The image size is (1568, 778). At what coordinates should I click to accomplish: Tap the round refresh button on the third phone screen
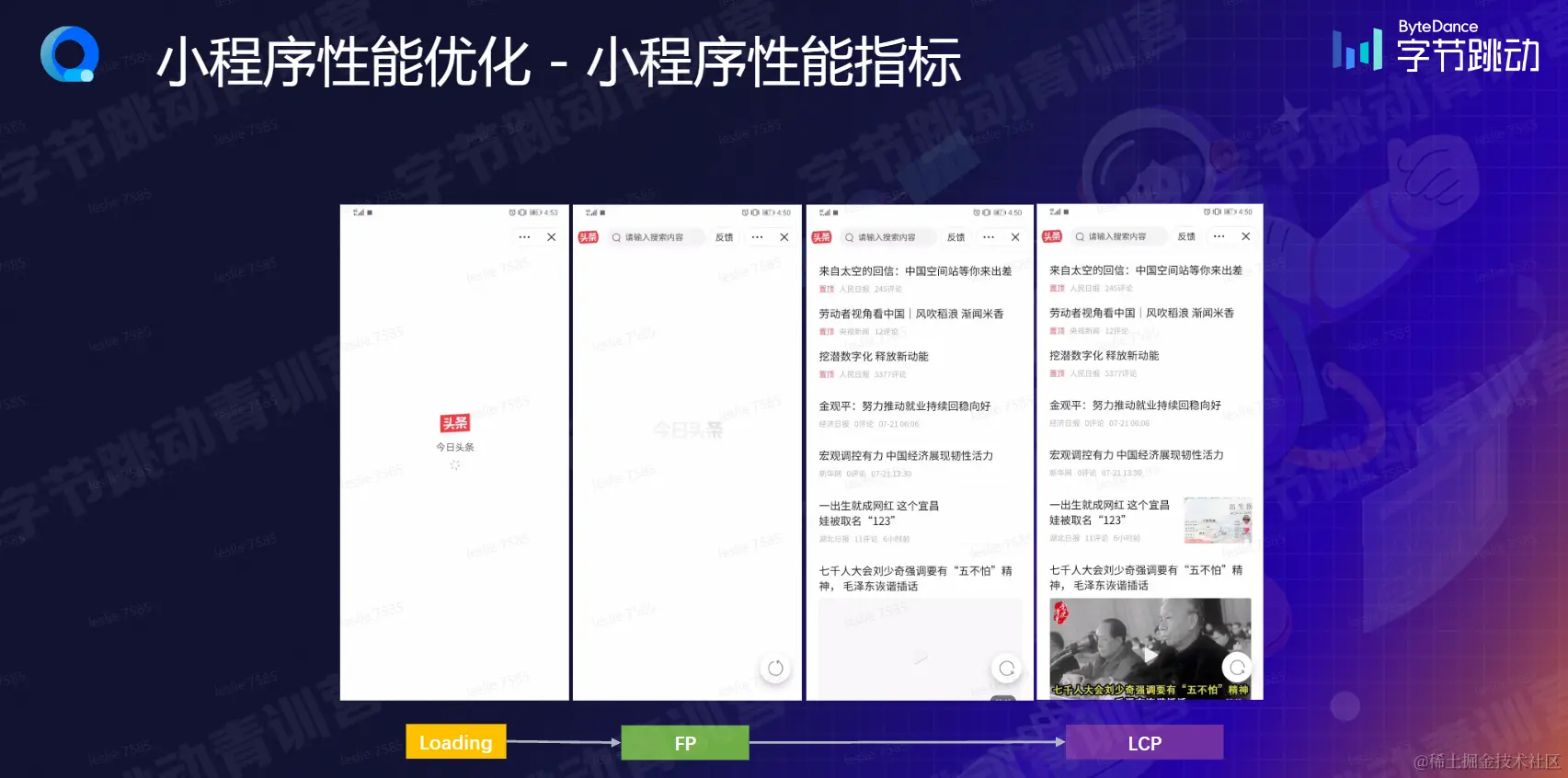(1007, 669)
